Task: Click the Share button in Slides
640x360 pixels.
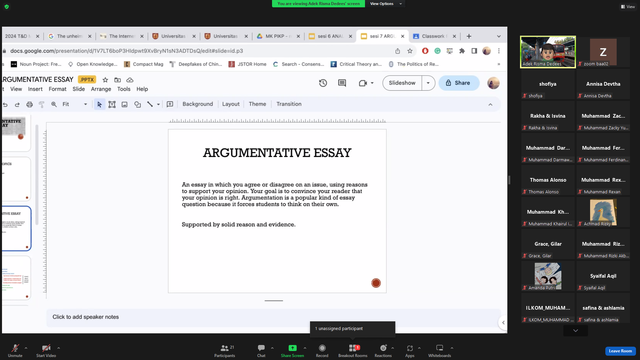Action: 458,83
